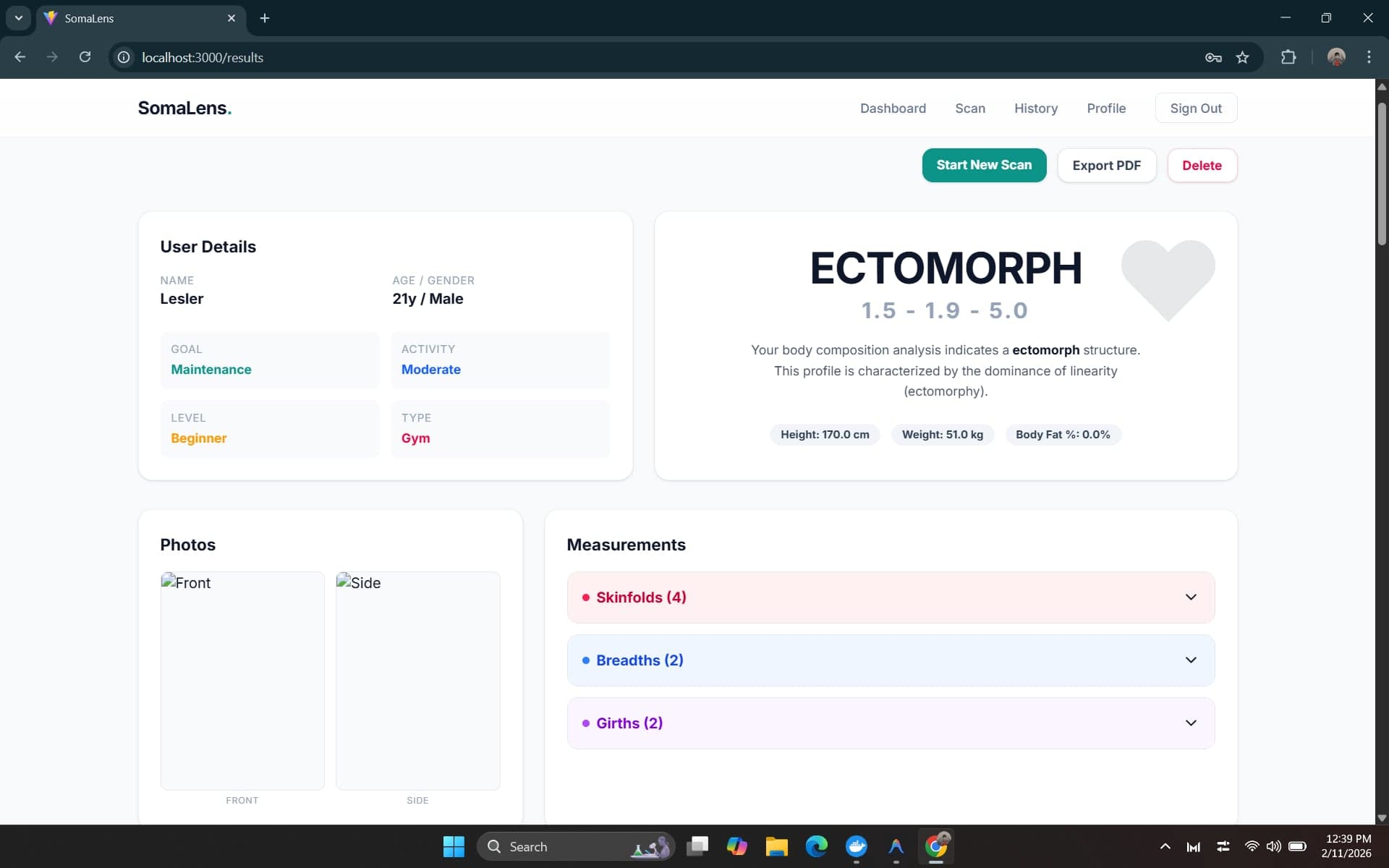Click the browser forward arrow
This screenshot has height=868, width=1389.
52,57
